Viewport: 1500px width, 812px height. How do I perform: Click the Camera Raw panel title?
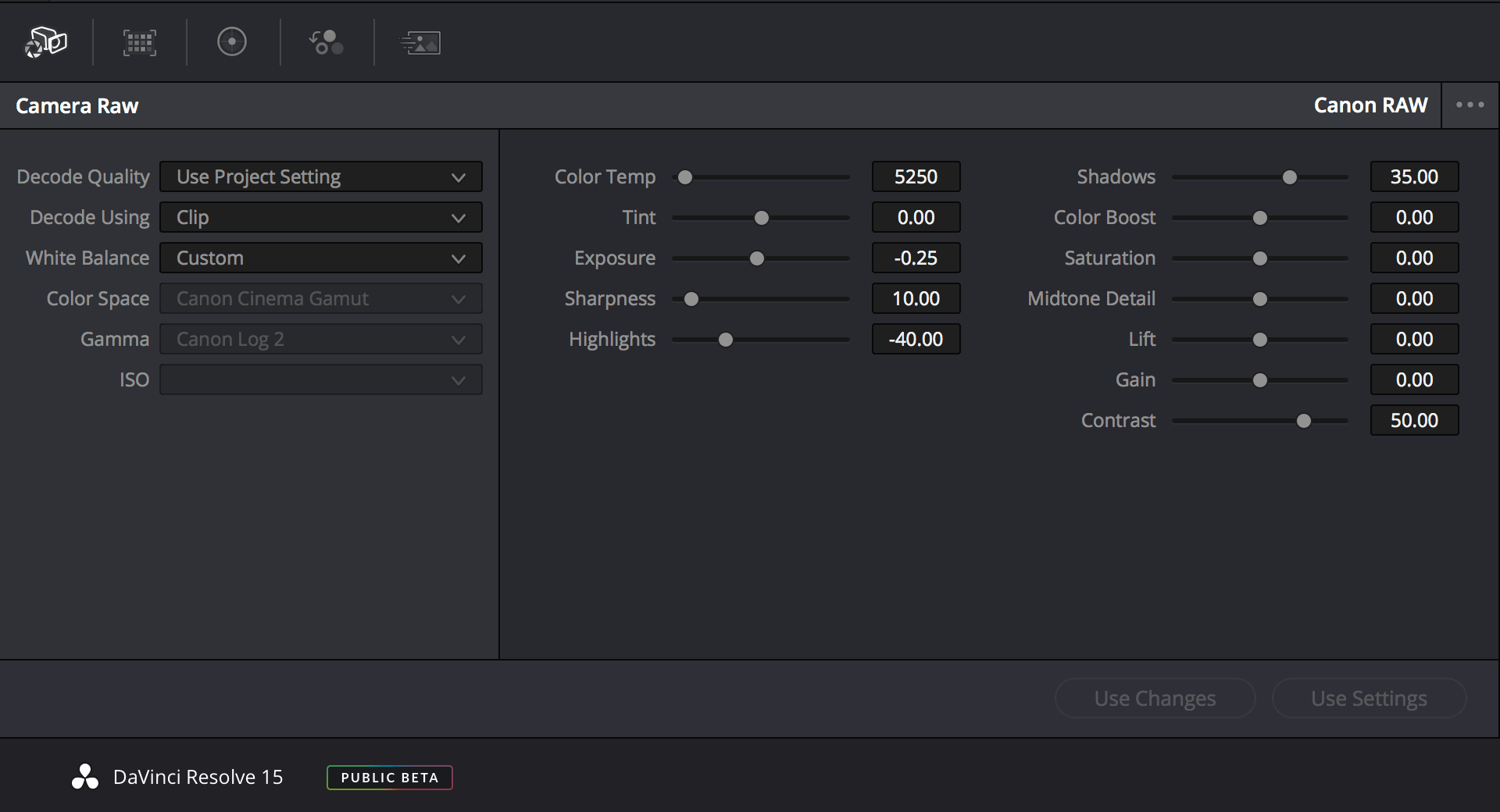[77, 105]
